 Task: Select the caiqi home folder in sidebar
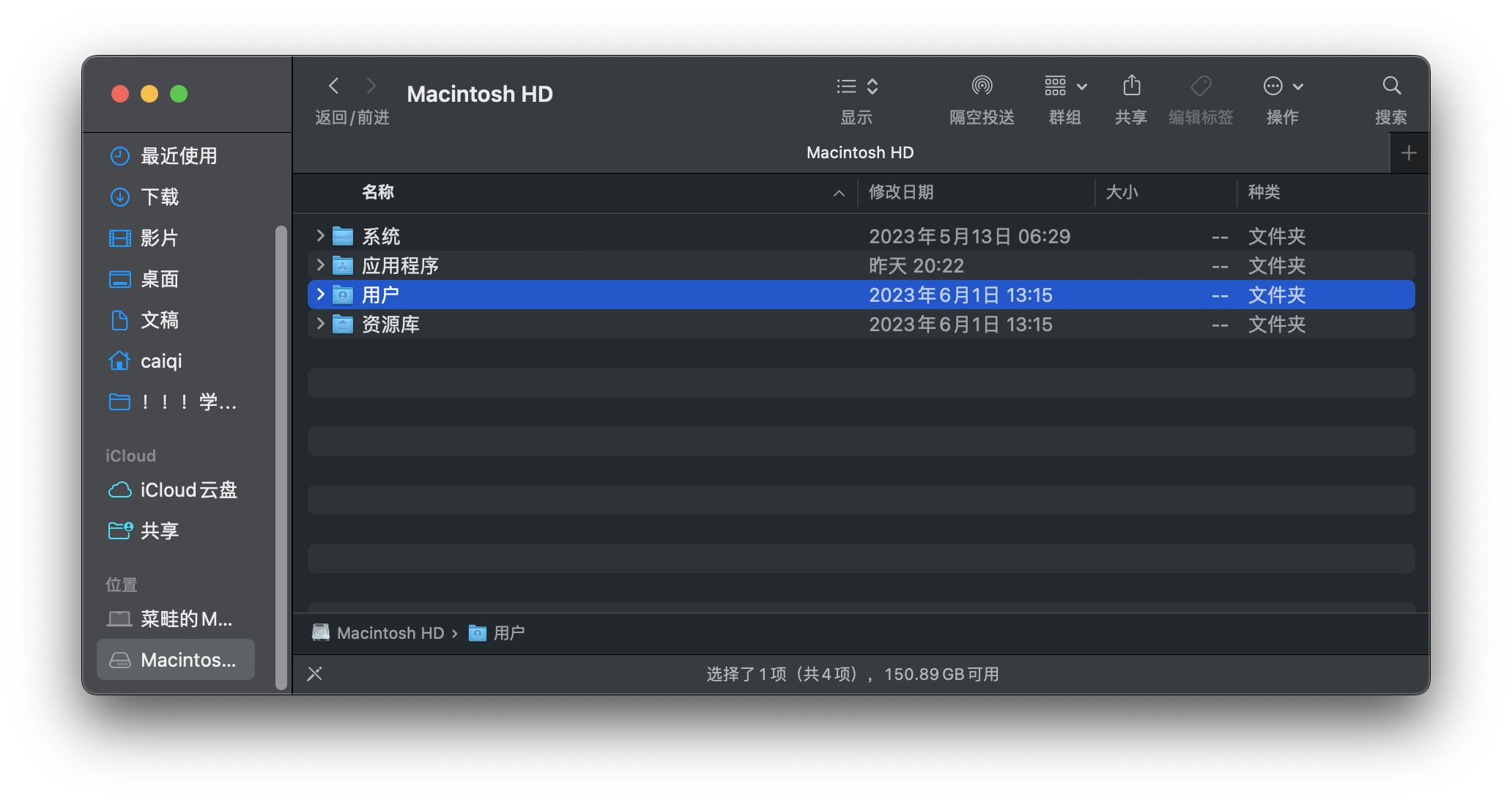[161, 361]
